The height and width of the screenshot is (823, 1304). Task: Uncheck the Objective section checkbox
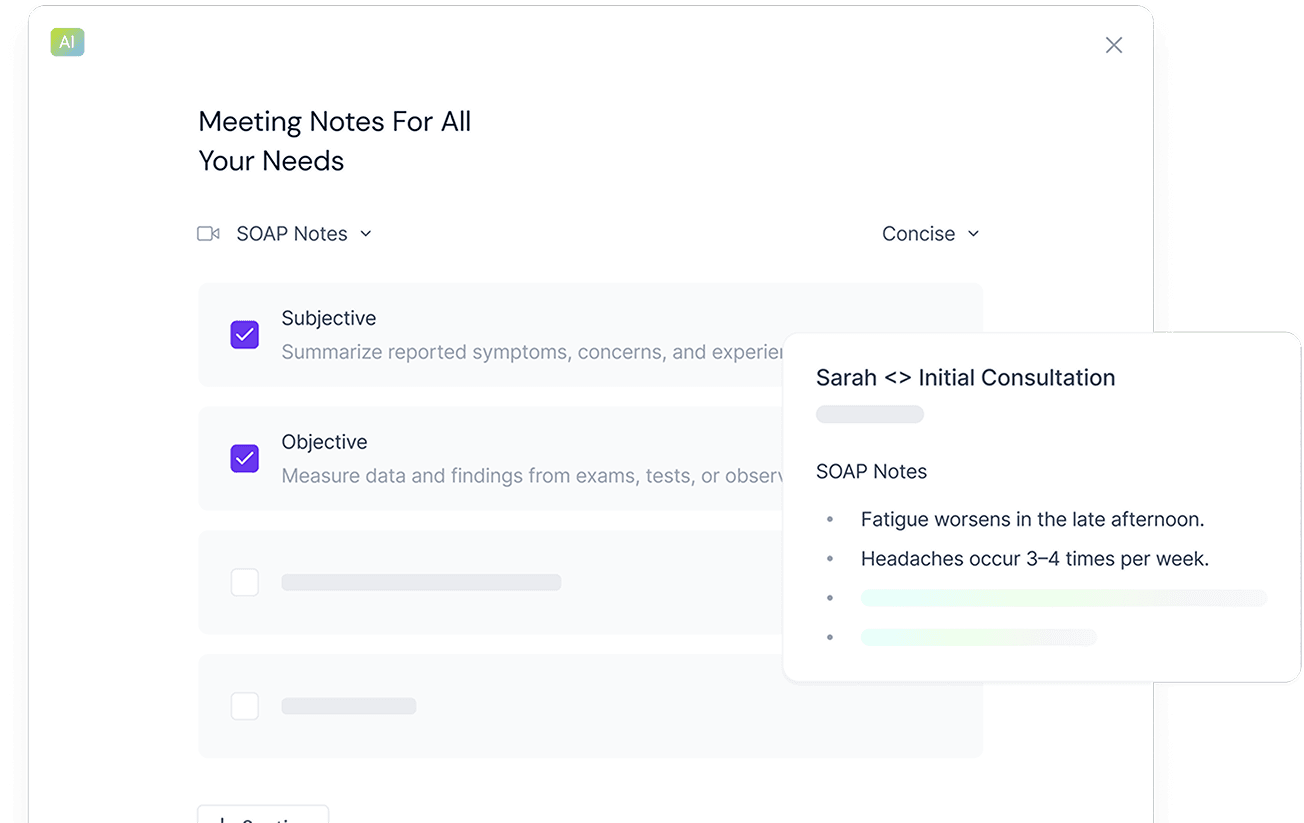[x=245, y=459]
